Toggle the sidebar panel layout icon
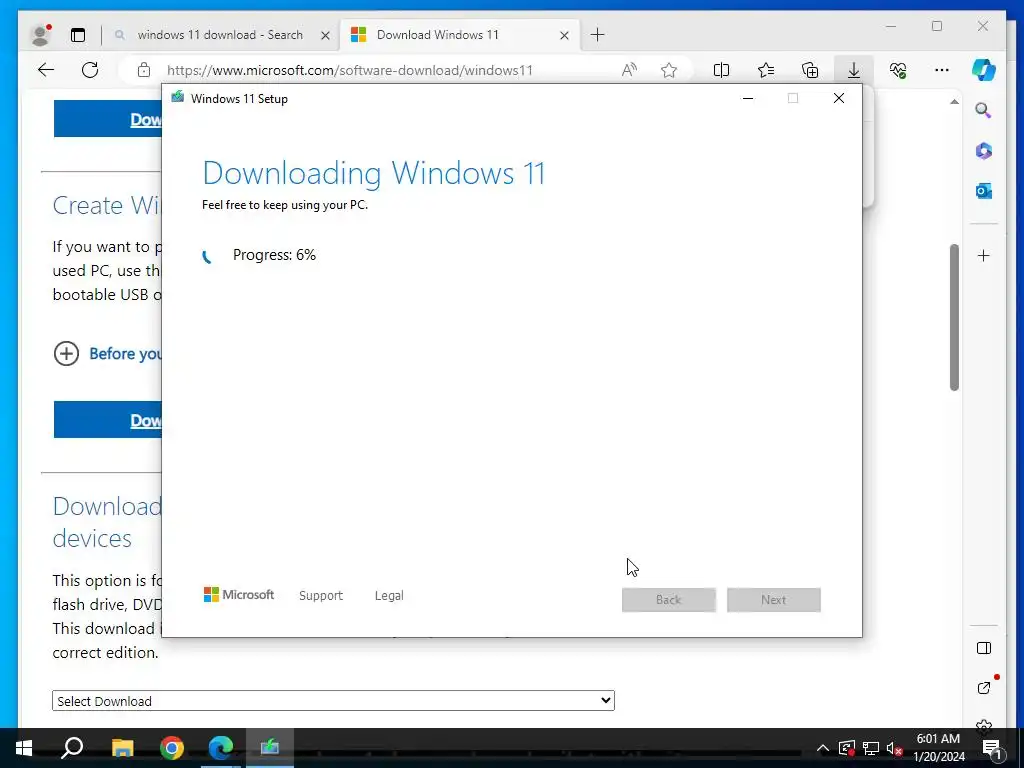This screenshot has width=1024, height=768. [x=984, y=648]
